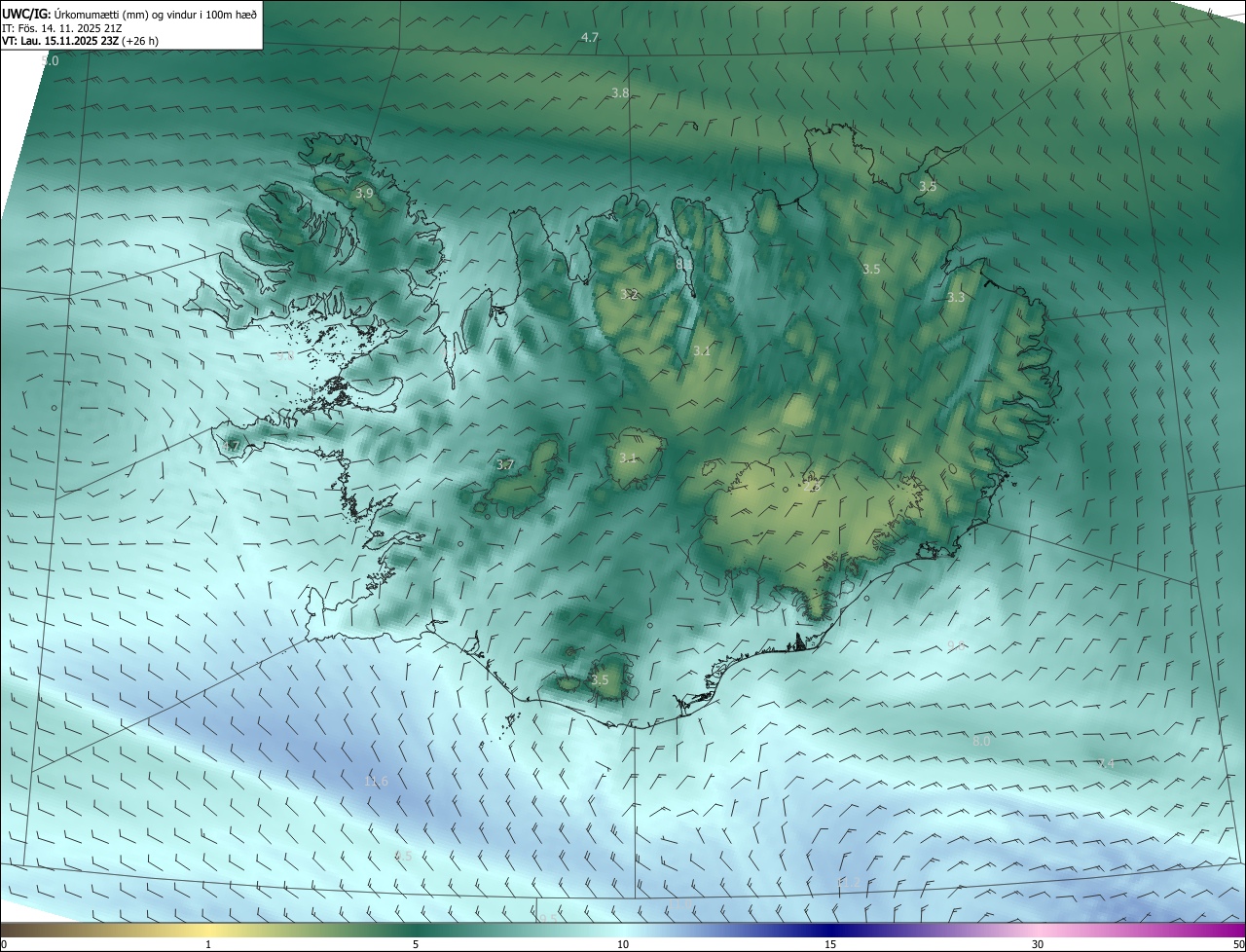Click the 11.6 value label offshore
The height and width of the screenshot is (952, 1246).
pos(376,782)
